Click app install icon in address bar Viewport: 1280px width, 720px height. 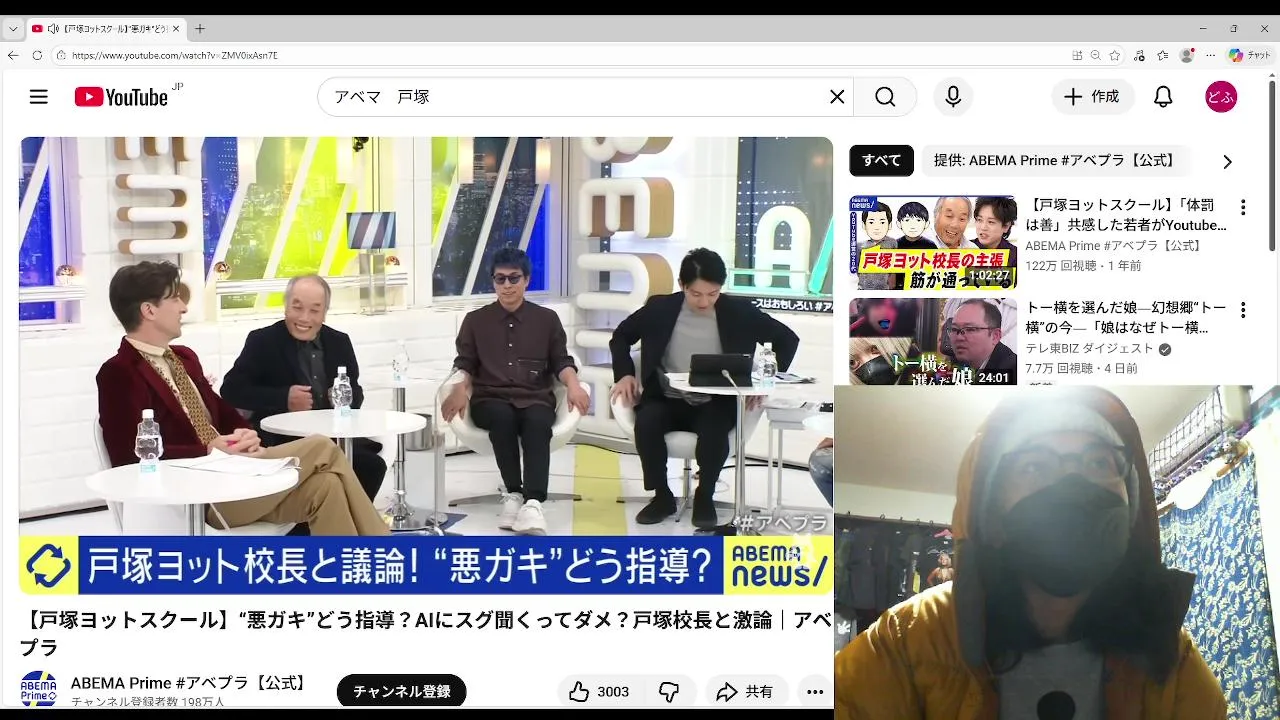click(1077, 55)
